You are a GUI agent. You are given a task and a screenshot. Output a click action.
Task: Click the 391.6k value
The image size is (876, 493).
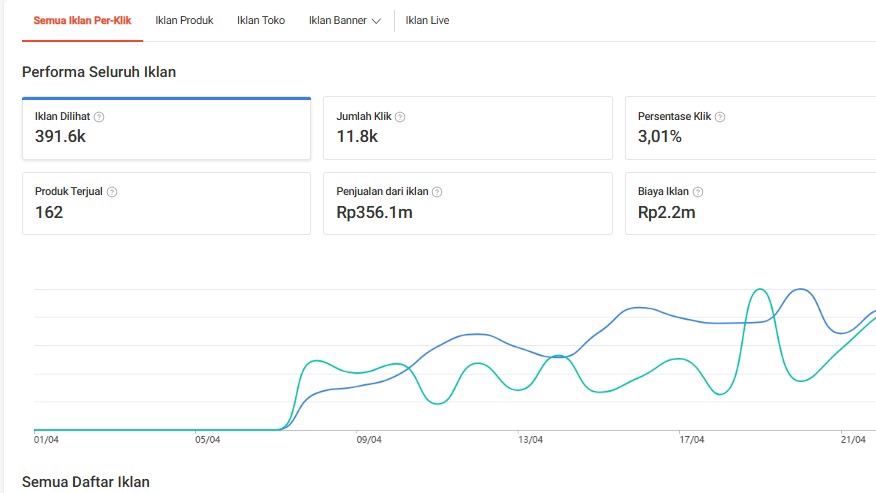point(60,136)
